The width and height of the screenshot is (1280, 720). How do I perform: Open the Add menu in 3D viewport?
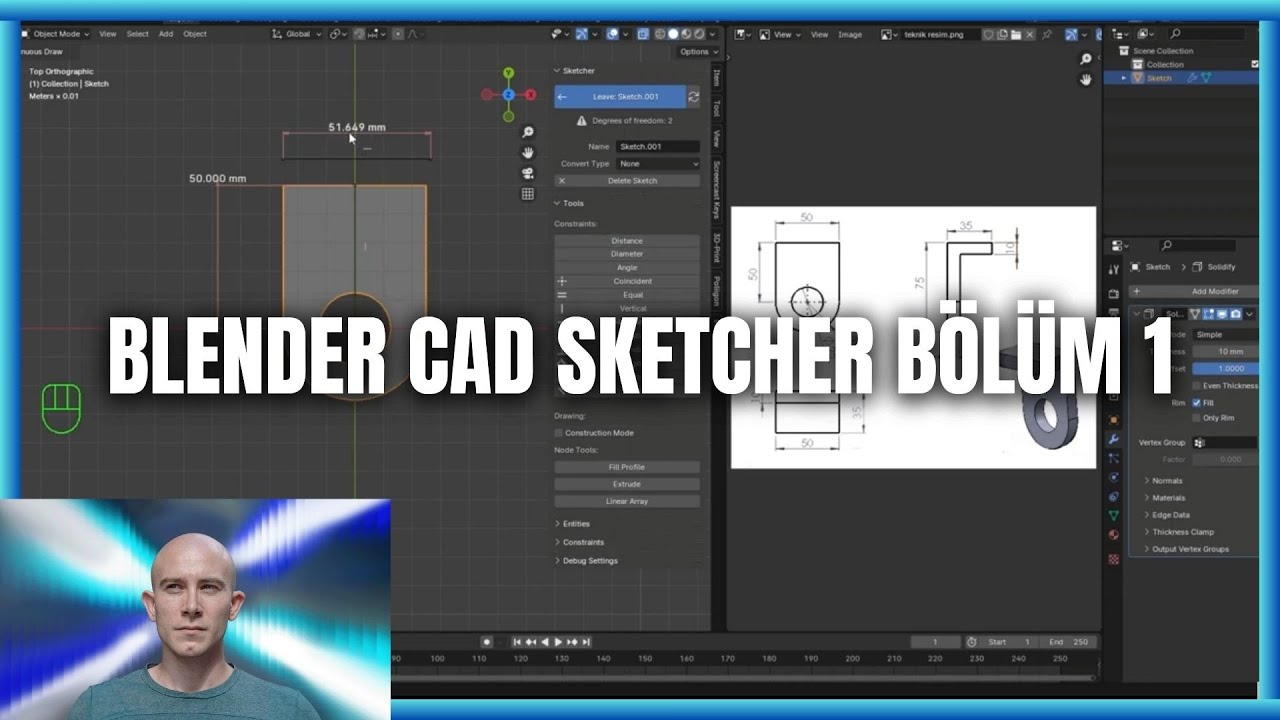(166, 34)
